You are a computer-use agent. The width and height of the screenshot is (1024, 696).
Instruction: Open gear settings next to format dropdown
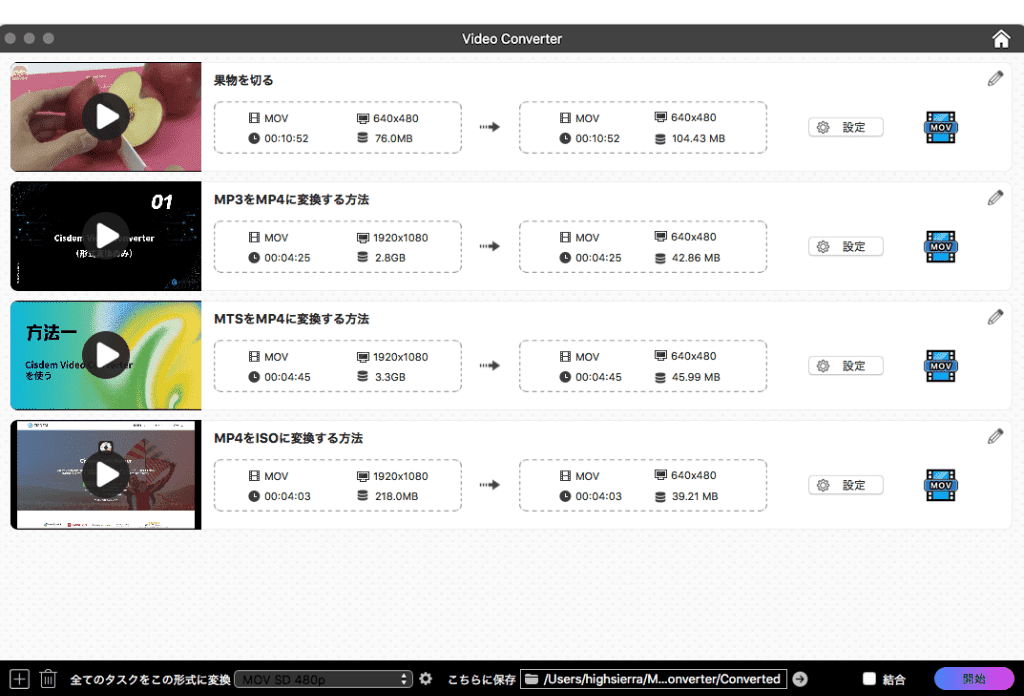pos(426,679)
